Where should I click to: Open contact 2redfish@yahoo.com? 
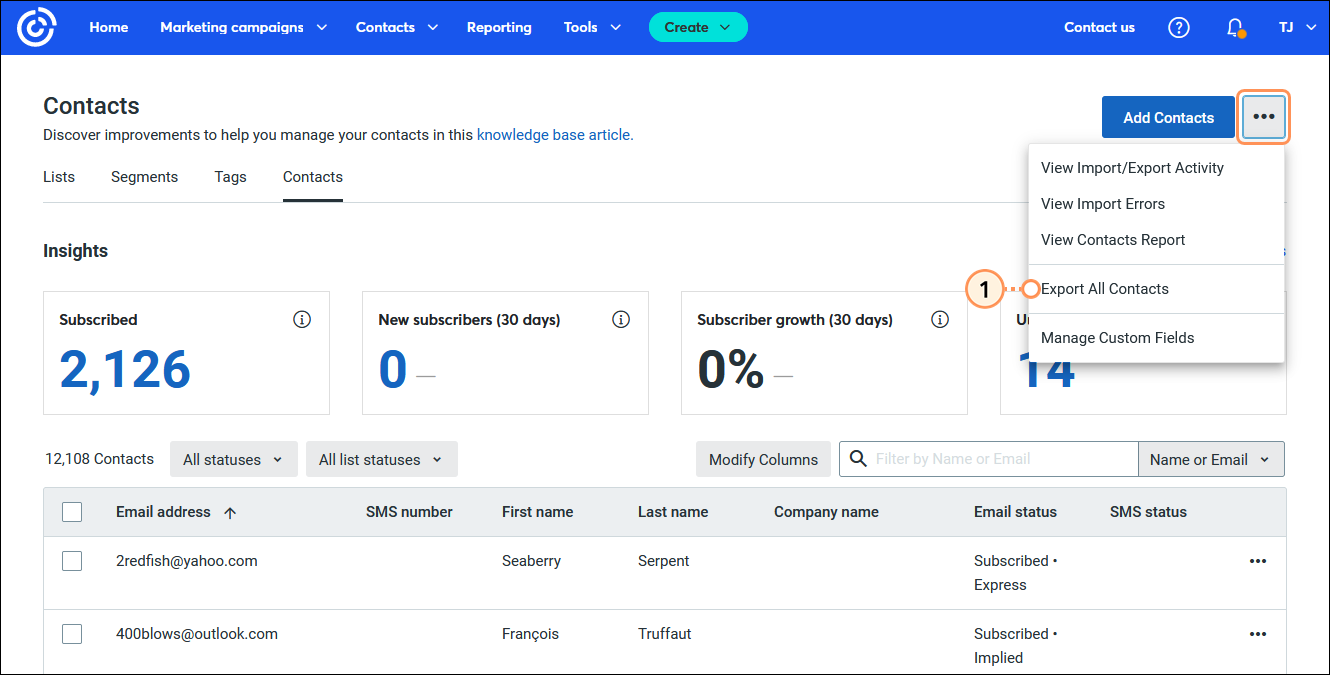point(187,561)
